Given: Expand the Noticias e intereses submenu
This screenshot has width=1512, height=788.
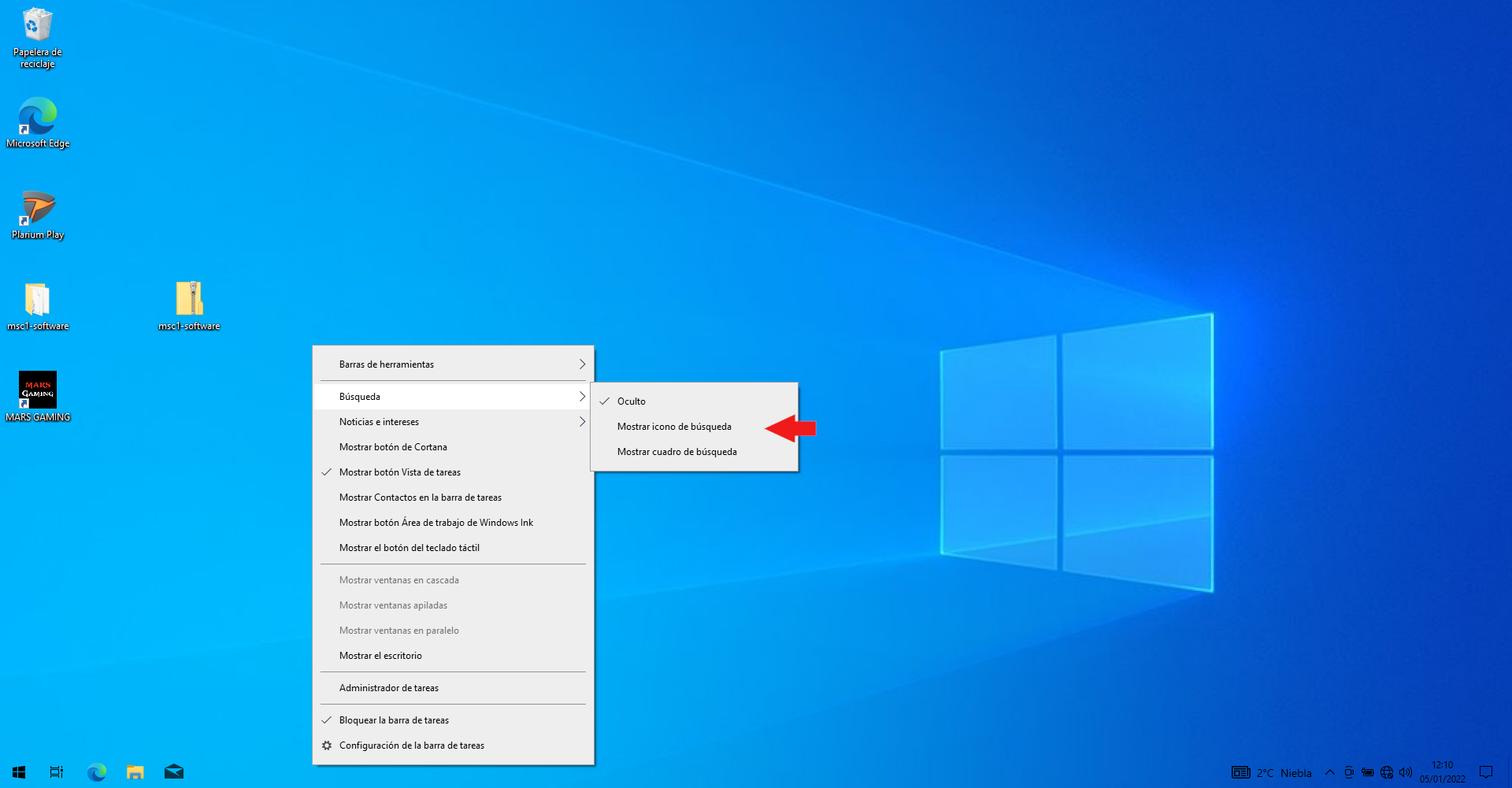Looking at the screenshot, I should click(x=453, y=422).
